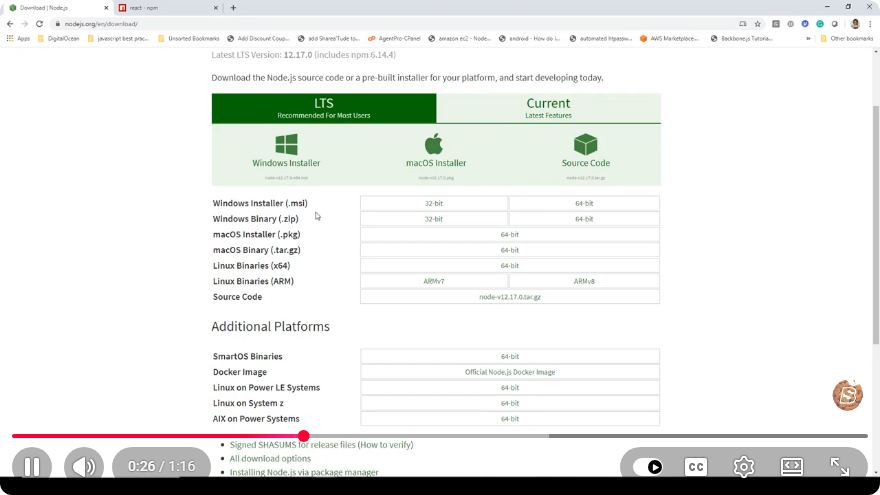Enter fullscreen video mode

click(x=840, y=466)
